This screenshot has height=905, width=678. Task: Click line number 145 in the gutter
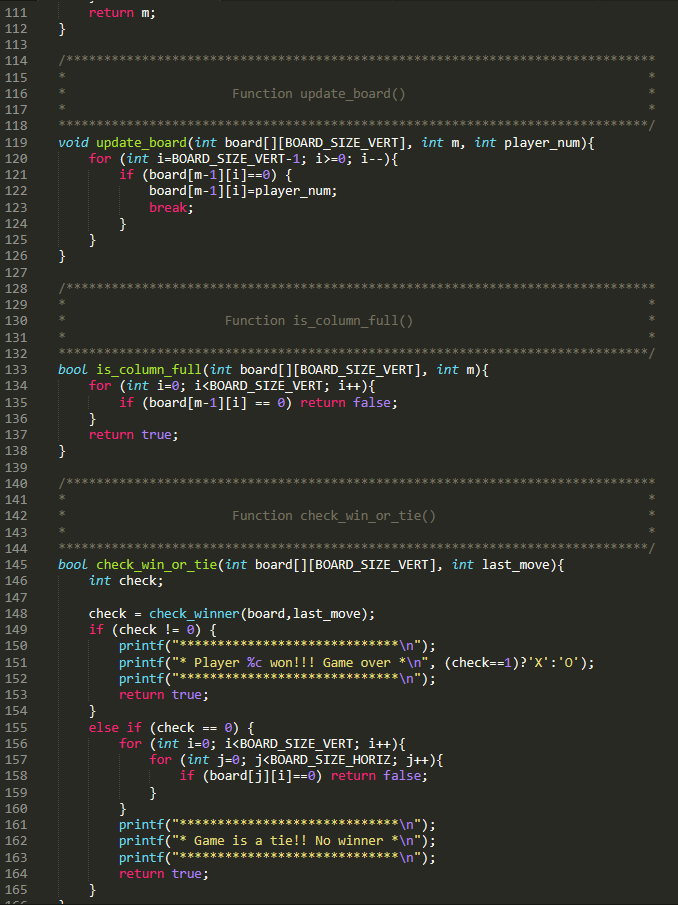16,564
